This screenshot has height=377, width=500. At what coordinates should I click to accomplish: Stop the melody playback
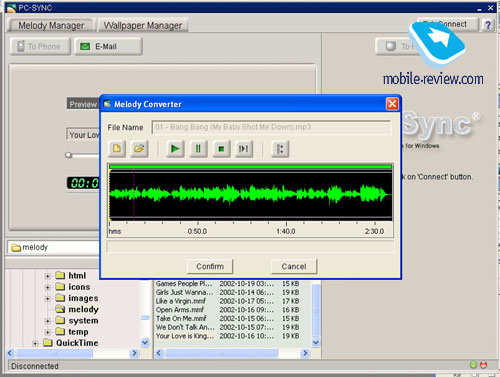point(221,149)
